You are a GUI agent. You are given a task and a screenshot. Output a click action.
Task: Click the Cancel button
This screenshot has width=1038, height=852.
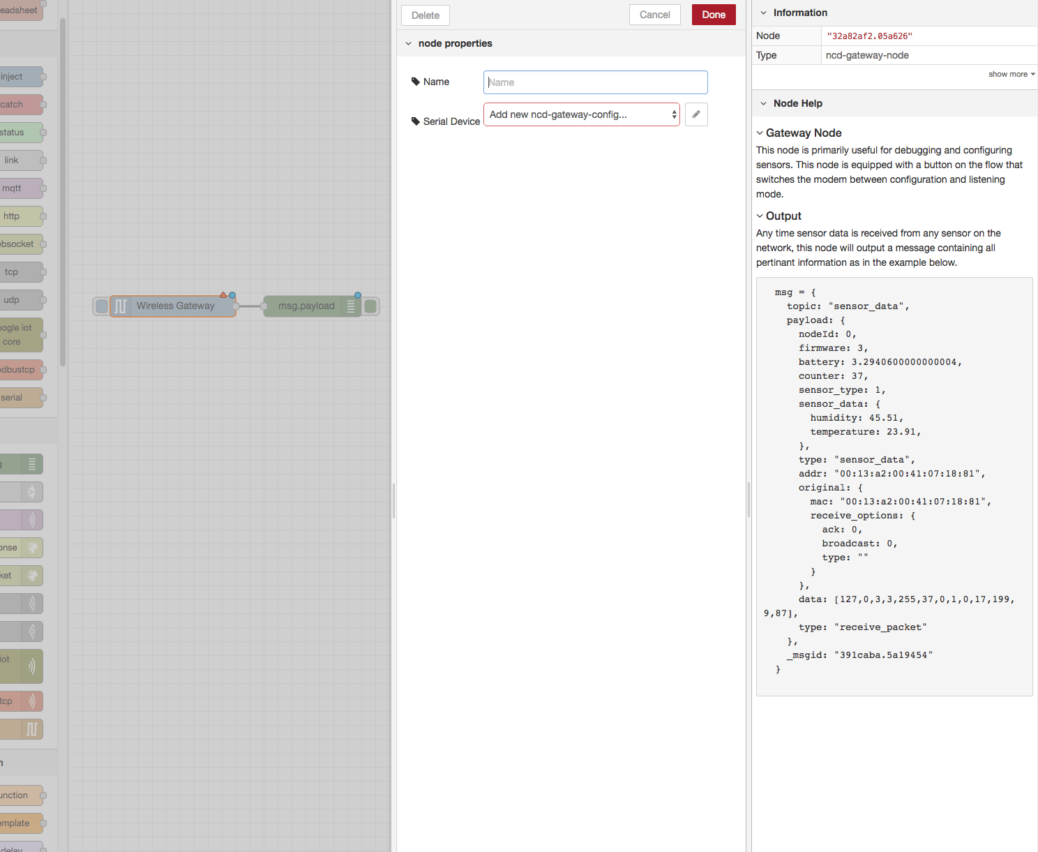point(654,15)
